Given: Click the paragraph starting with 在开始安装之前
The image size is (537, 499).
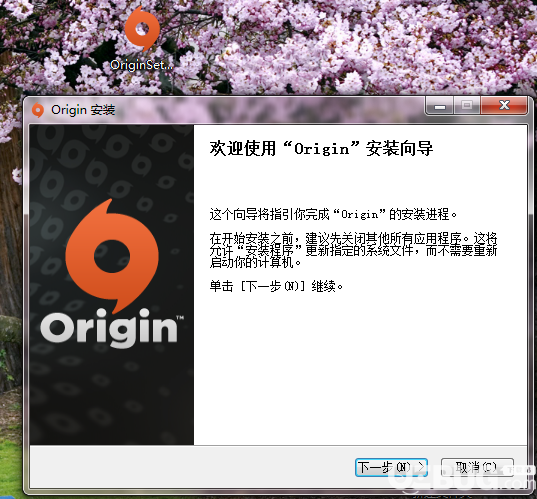Looking at the screenshot, I should tap(353, 250).
